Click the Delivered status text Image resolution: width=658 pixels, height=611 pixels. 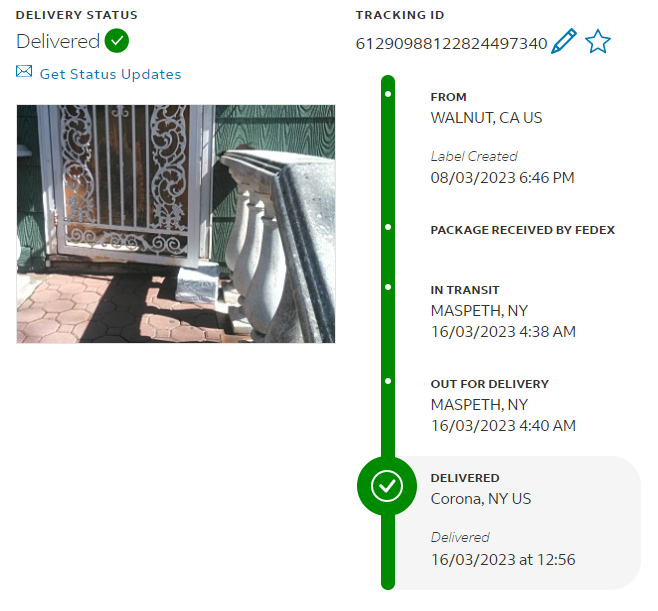(58, 41)
